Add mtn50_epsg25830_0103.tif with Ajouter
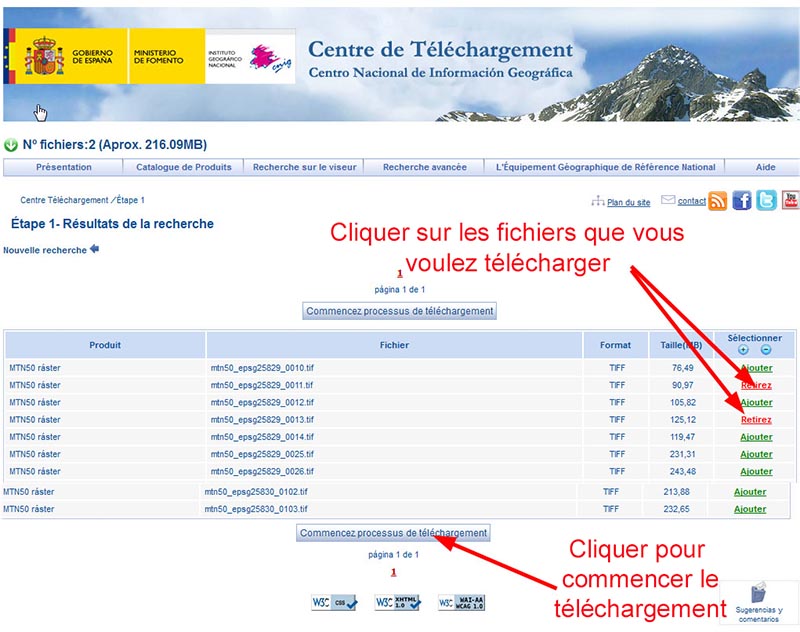800x632 pixels. [x=750, y=509]
